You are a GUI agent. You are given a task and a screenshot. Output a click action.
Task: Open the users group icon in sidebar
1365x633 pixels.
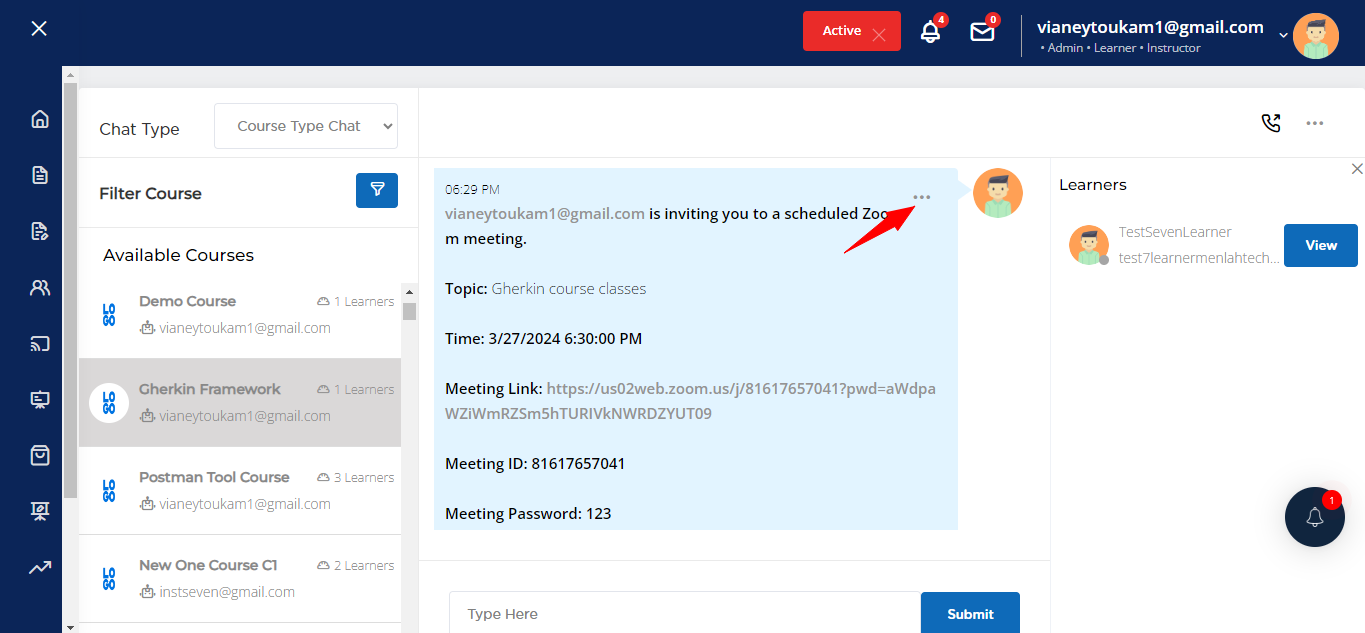pyautogui.click(x=40, y=288)
